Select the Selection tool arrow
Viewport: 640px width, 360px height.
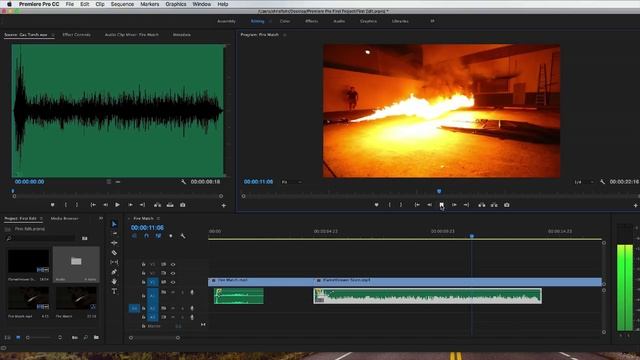tap(114, 224)
